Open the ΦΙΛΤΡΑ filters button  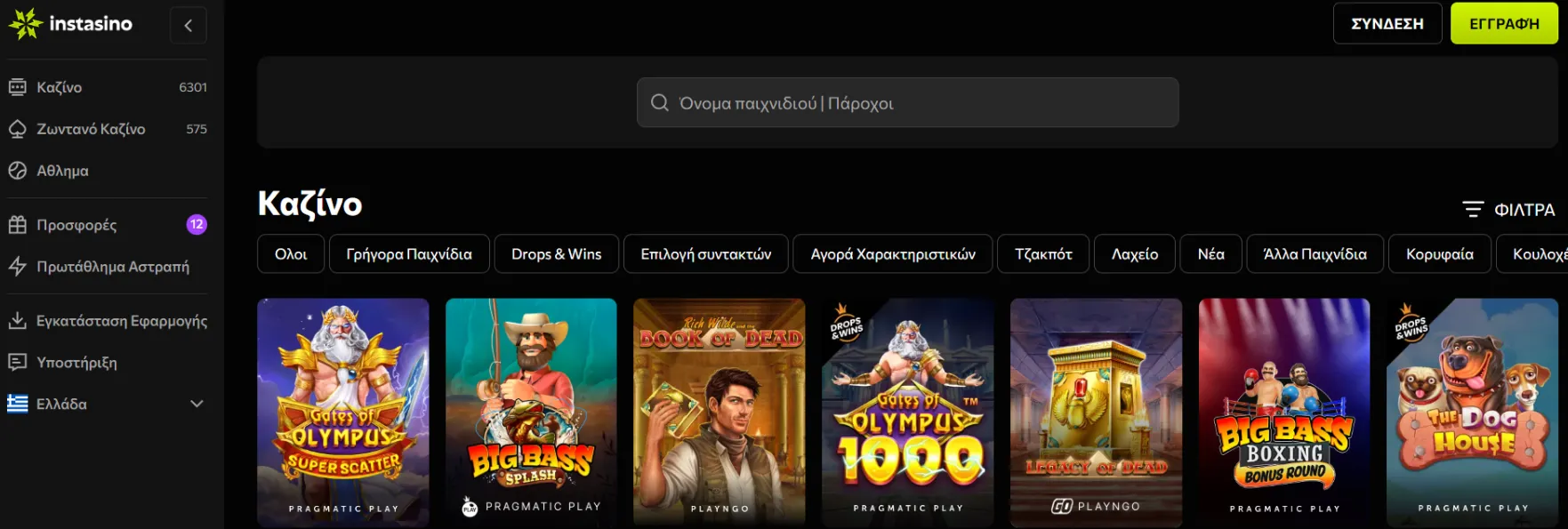[1508, 210]
